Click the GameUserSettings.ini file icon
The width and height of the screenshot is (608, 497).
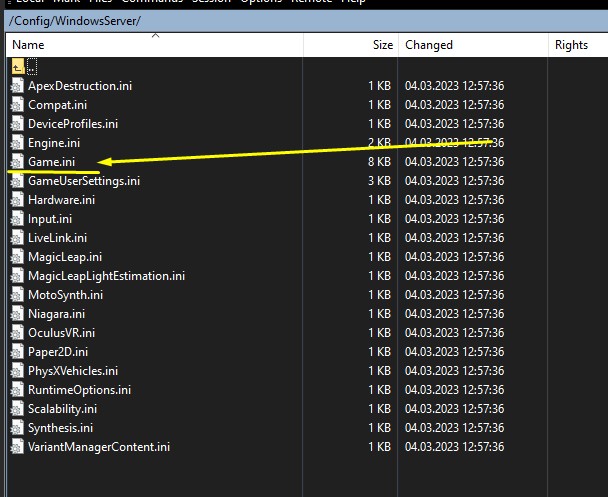[x=16, y=181]
